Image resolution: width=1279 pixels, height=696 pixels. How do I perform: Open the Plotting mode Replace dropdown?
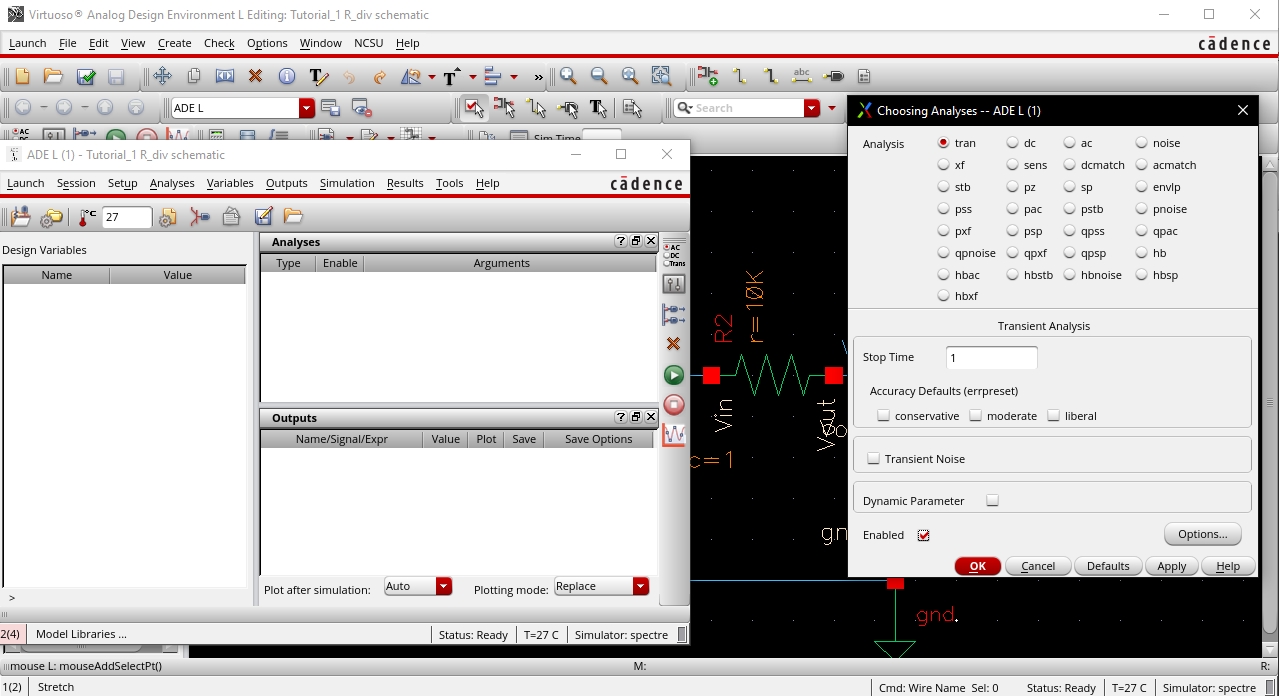pos(640,587)
